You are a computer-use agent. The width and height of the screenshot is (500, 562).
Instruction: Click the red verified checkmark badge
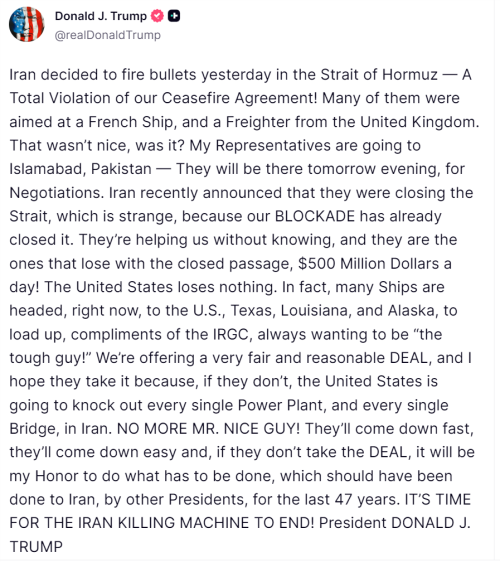click(157, 16)
